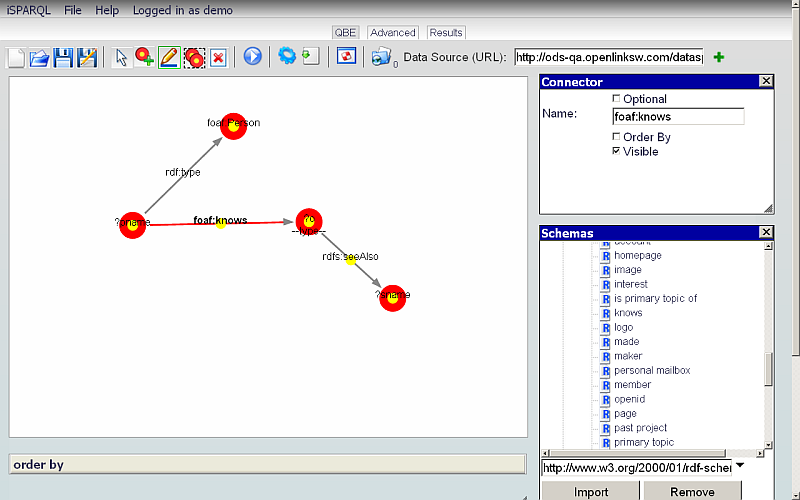
Task: Click the Schemas scroll up arrow
Action: [x=768, y=246]
